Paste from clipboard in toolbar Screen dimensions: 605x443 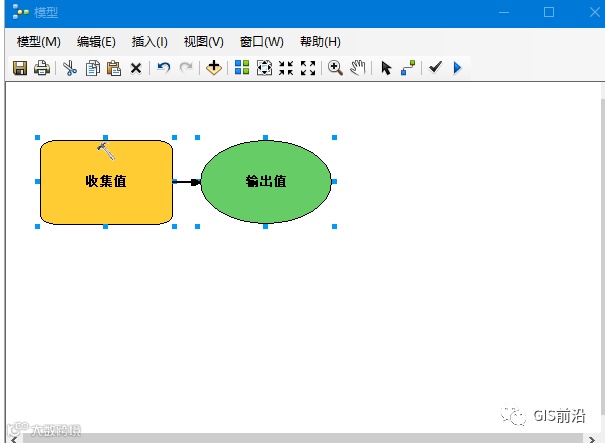point(114,68)
